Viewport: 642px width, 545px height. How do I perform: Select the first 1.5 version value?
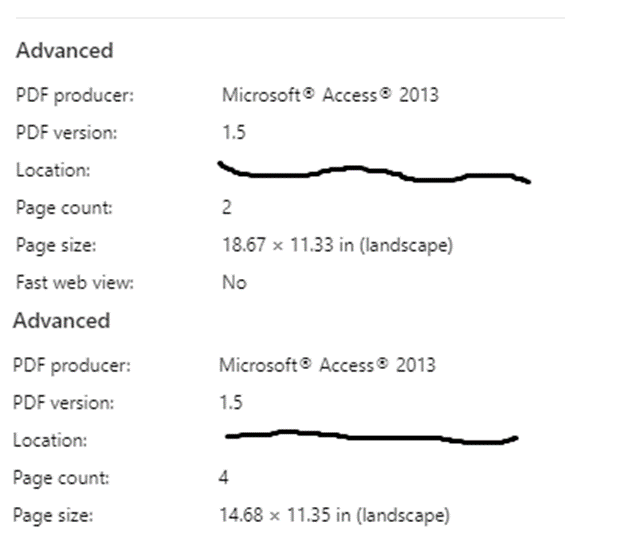coord(234,132)
